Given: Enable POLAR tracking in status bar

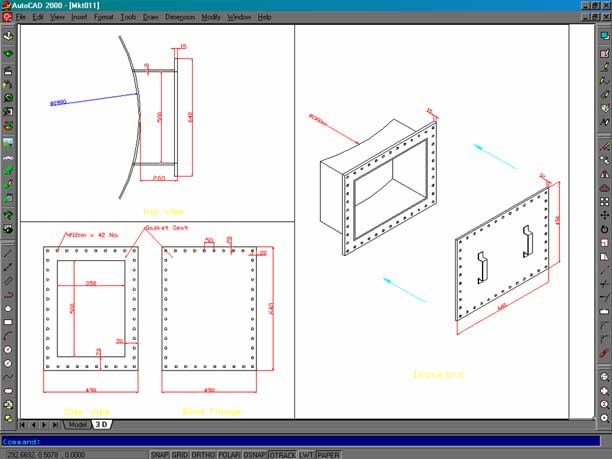Looking at the screenshot, I should [229, 454].
